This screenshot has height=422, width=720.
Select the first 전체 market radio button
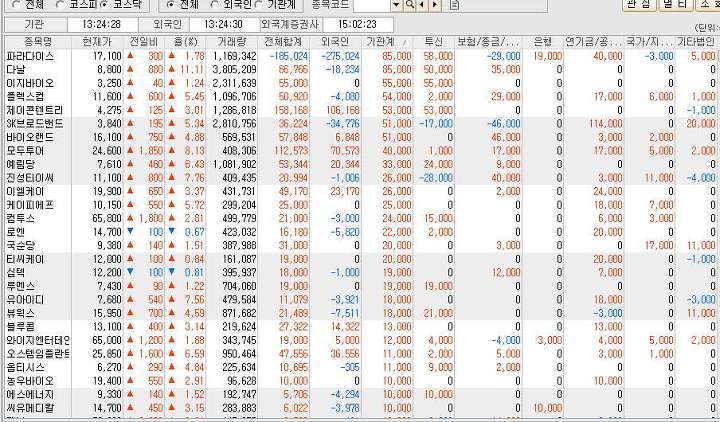point(16,5)
